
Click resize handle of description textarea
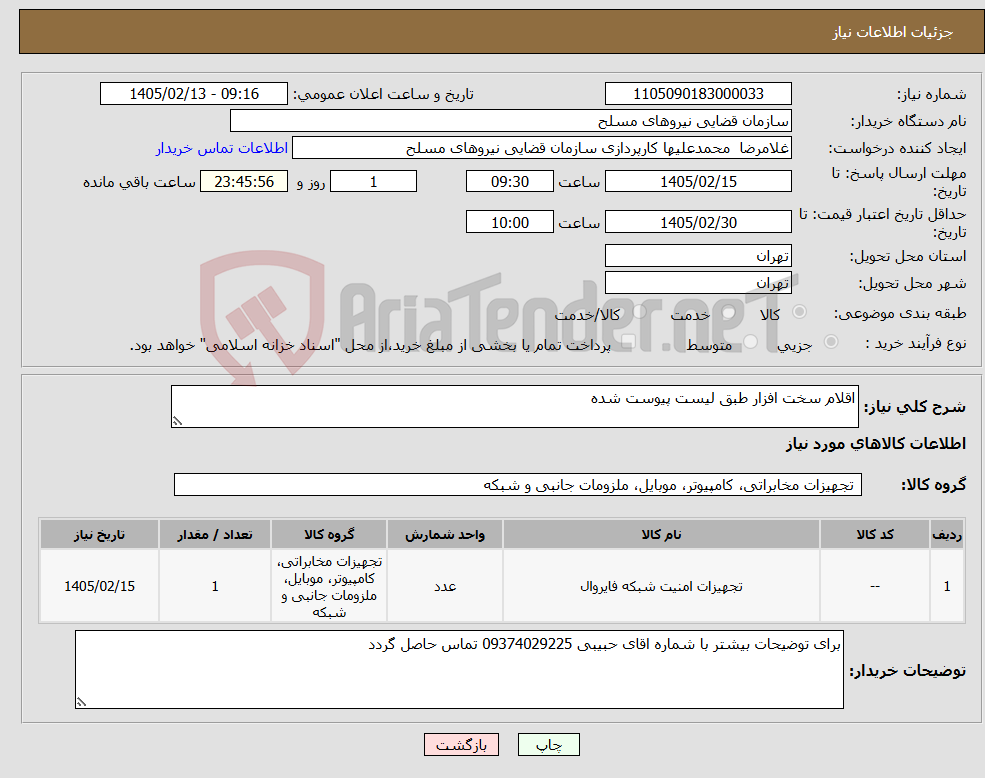[177, 422]
